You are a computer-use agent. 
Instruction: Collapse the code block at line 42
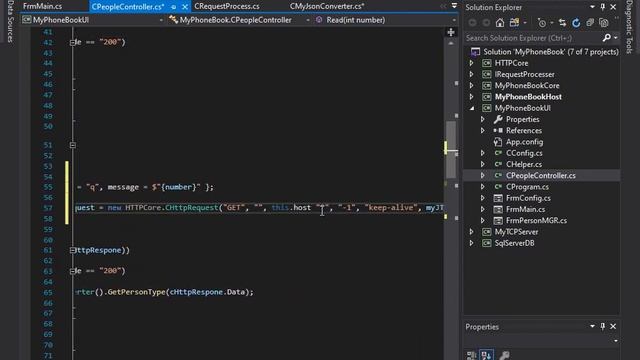tap(73, 42)
